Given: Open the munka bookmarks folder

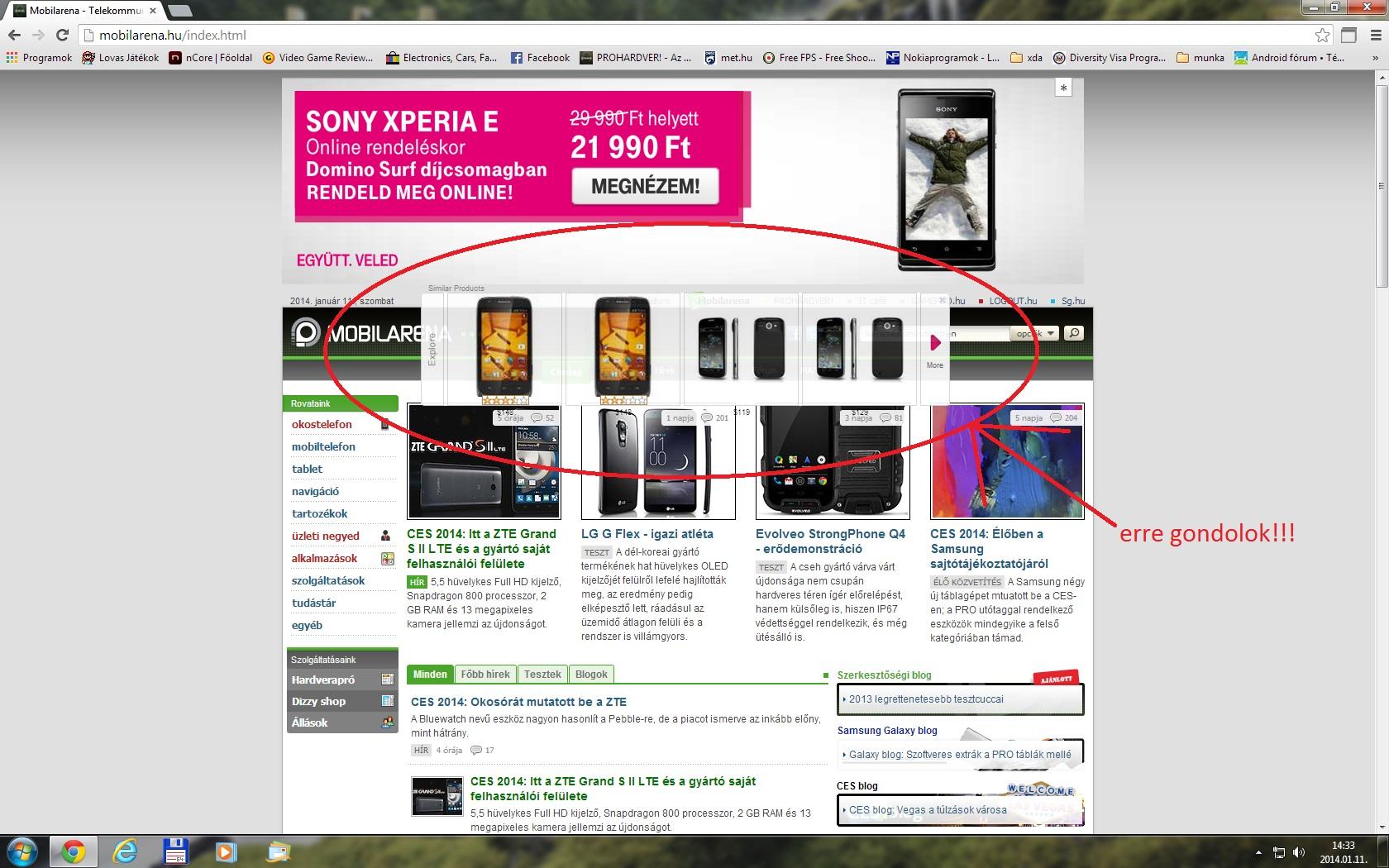Looking at the screenshot, I should tap(1200, 58).
